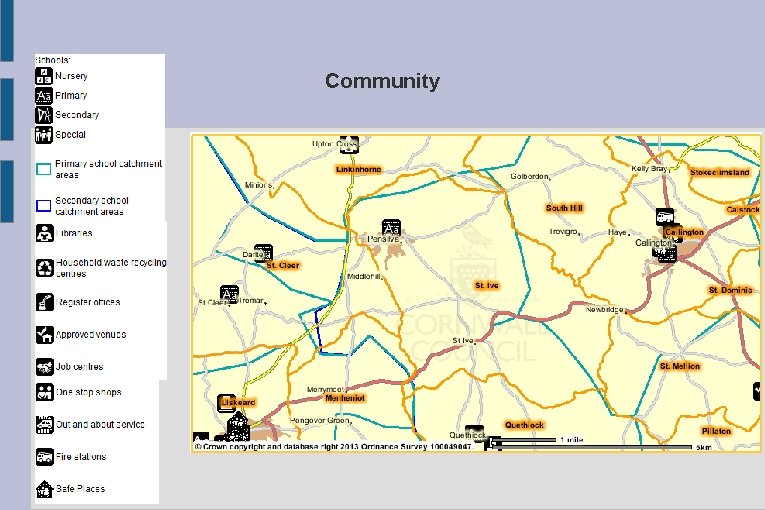Click the Safe Places marker below Liskeard
The image size is (765, 510).
coord(238,425)
